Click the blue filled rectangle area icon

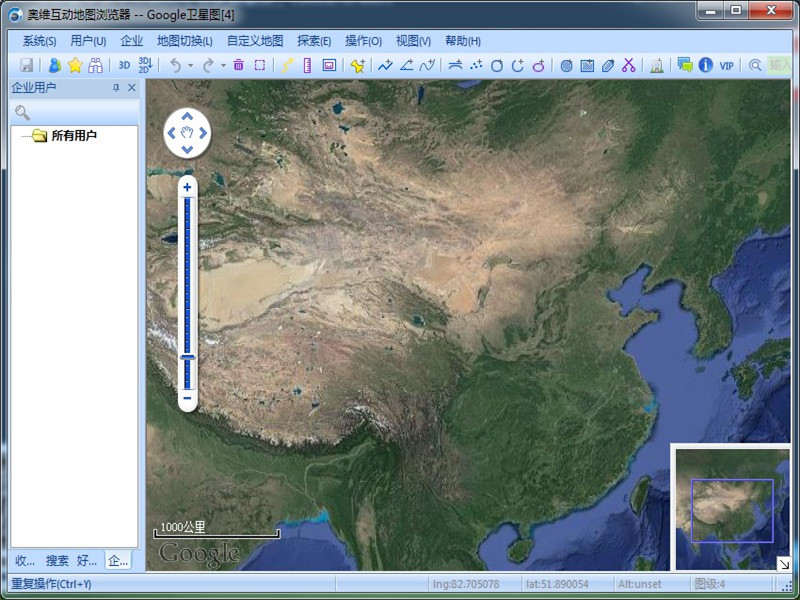coord(587,65)
